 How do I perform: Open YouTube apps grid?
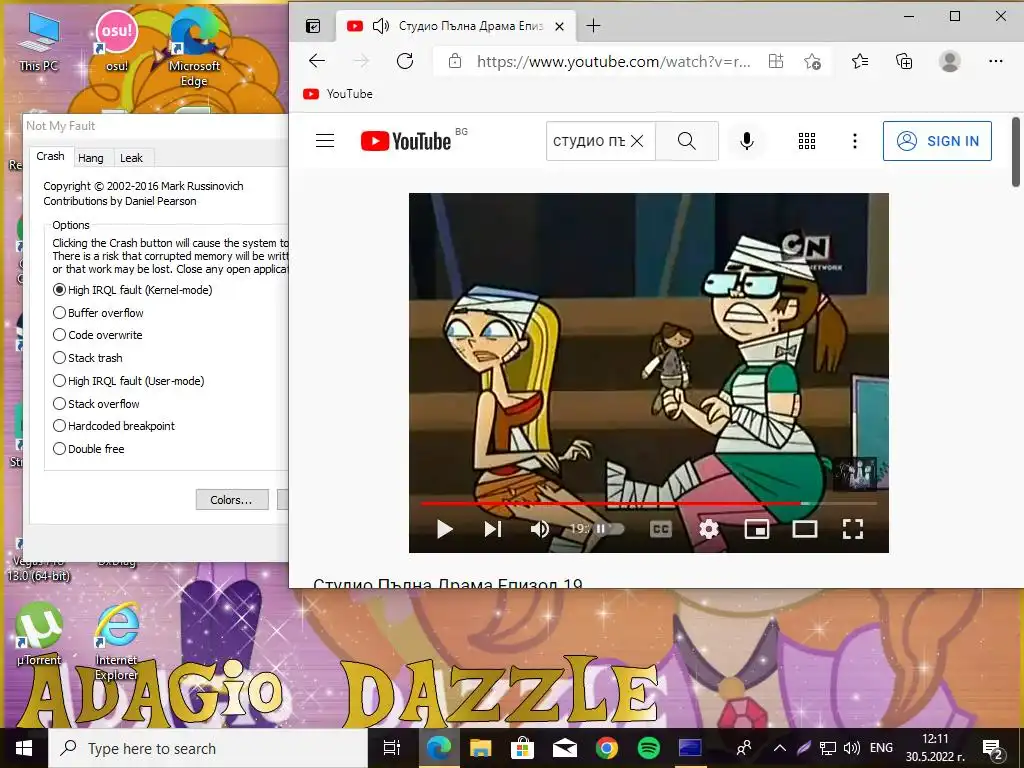[807, 141]
